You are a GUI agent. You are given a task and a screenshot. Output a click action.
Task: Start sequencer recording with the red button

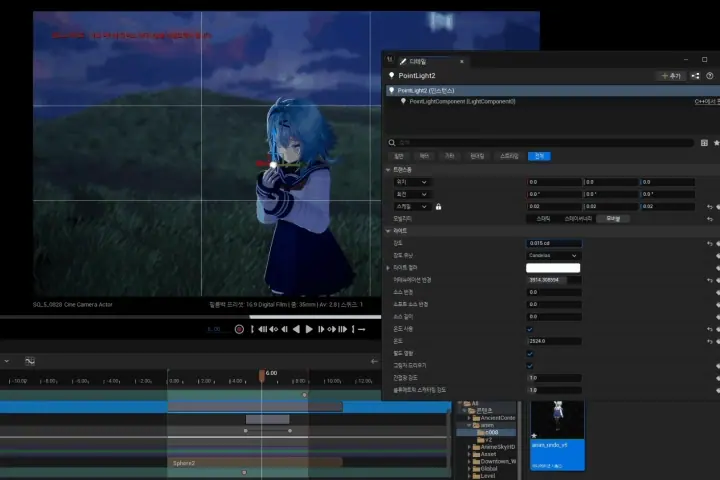point(239,329)
